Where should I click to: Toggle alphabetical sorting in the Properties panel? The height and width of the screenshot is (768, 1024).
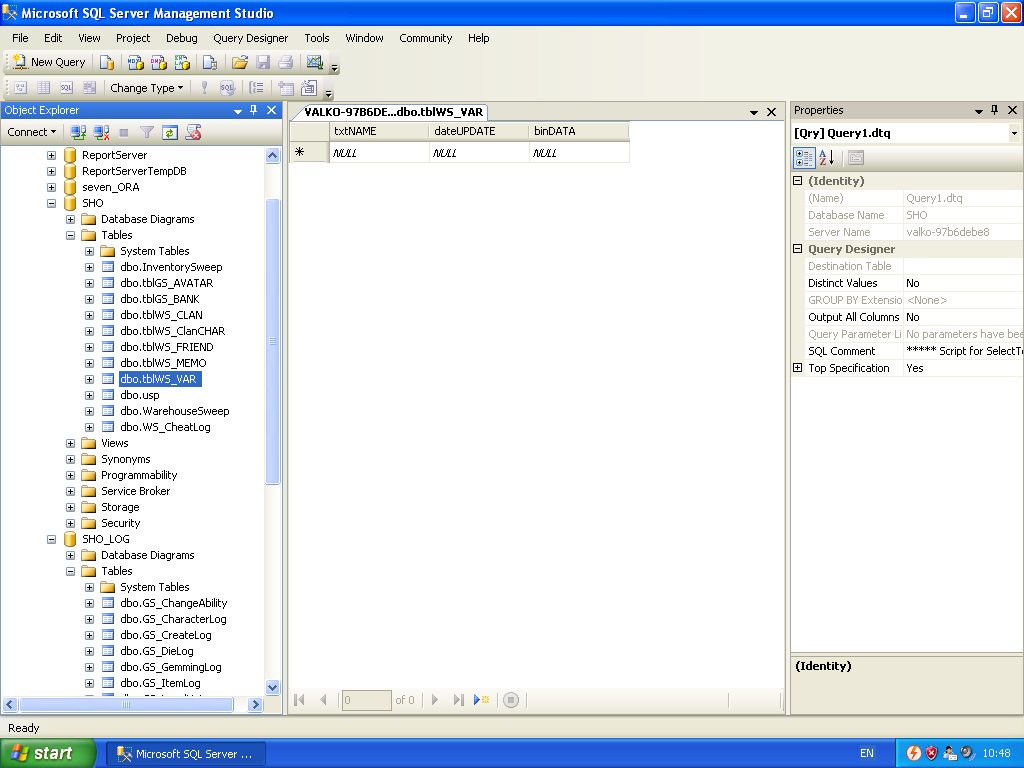pos(826,157)
